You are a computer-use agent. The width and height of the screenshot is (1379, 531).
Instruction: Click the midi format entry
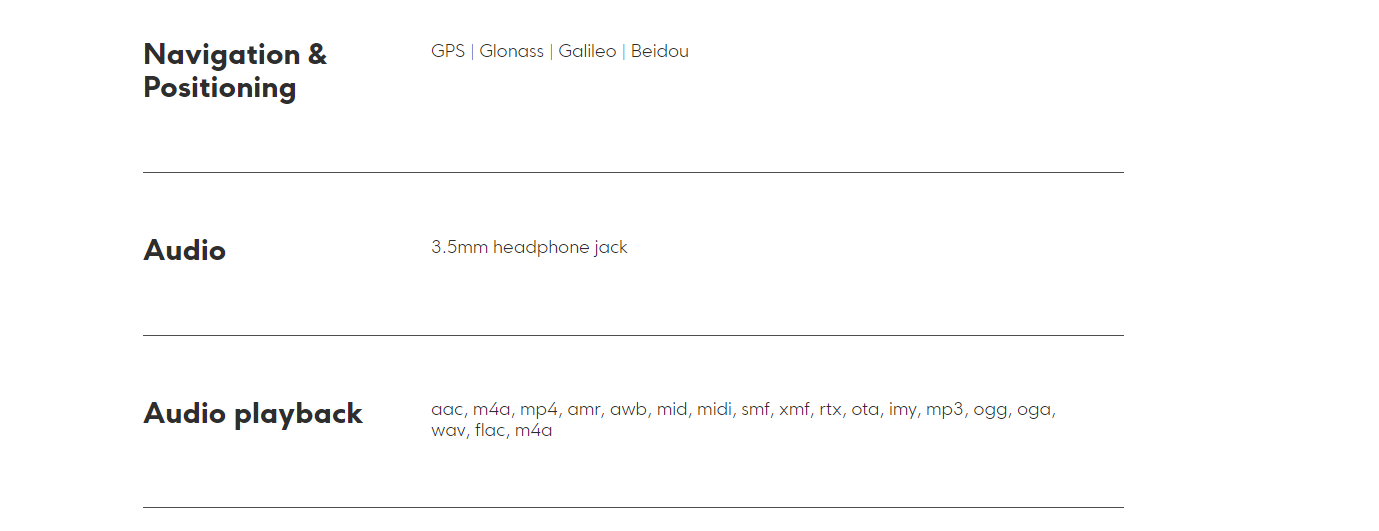coord(714,409)
